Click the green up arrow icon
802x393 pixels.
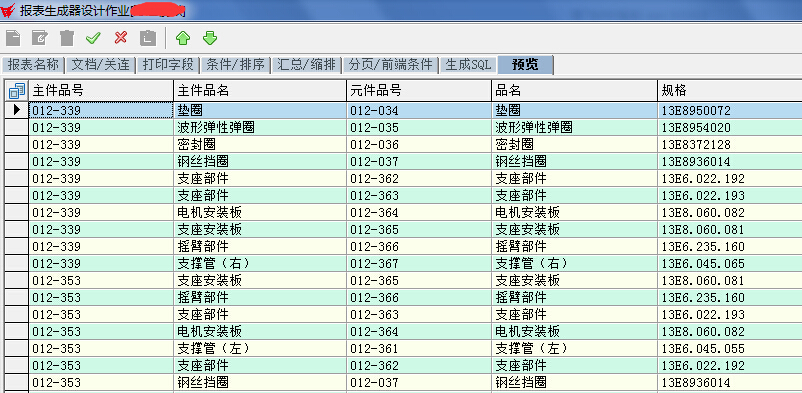183,38
